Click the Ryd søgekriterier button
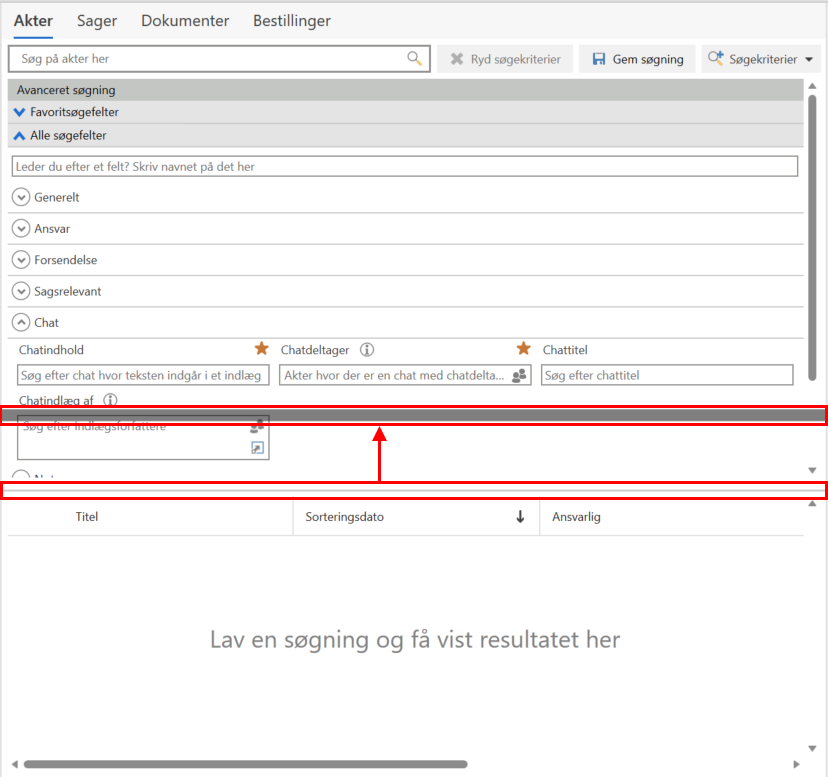Screen dimensions: 828x777 pos(505,59)
